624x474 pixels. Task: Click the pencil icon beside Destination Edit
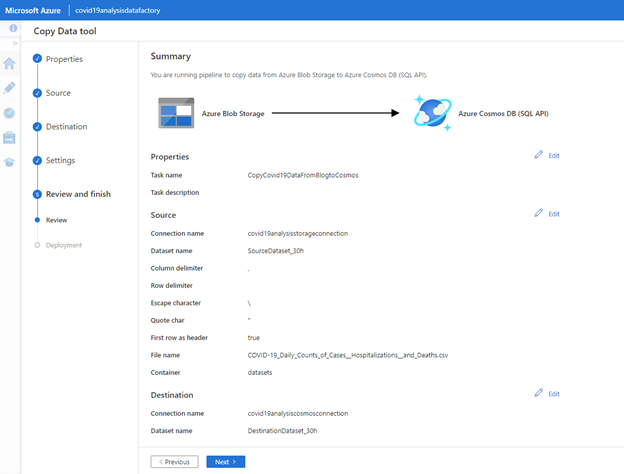point(538,393)
